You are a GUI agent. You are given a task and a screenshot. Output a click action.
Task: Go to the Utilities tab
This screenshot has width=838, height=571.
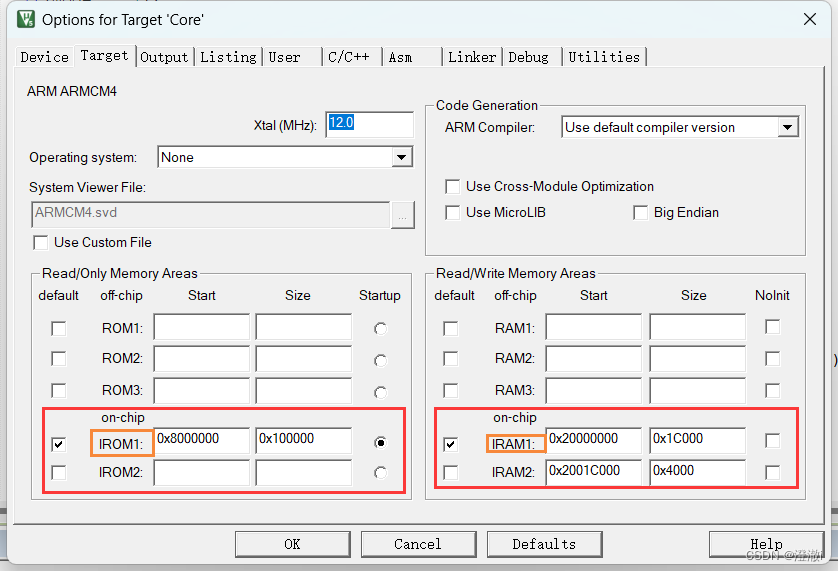tap(604, 57)
